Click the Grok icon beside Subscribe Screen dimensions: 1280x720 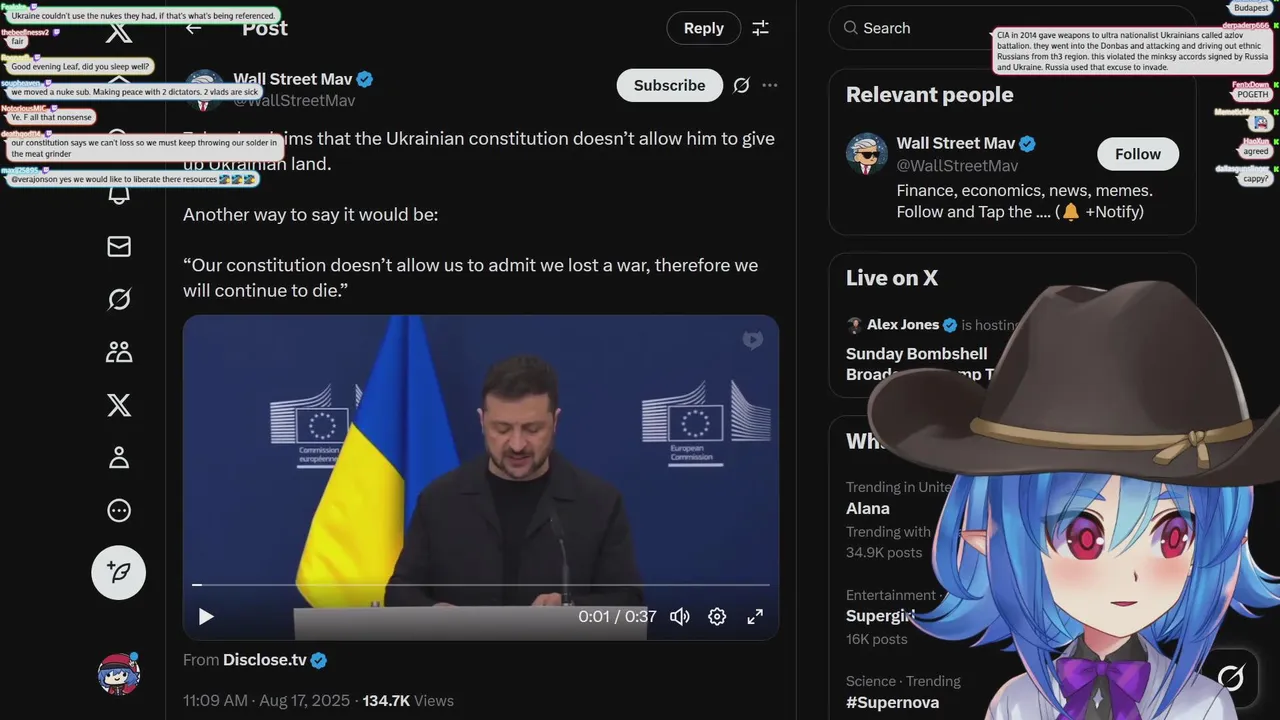click(741, 85)
